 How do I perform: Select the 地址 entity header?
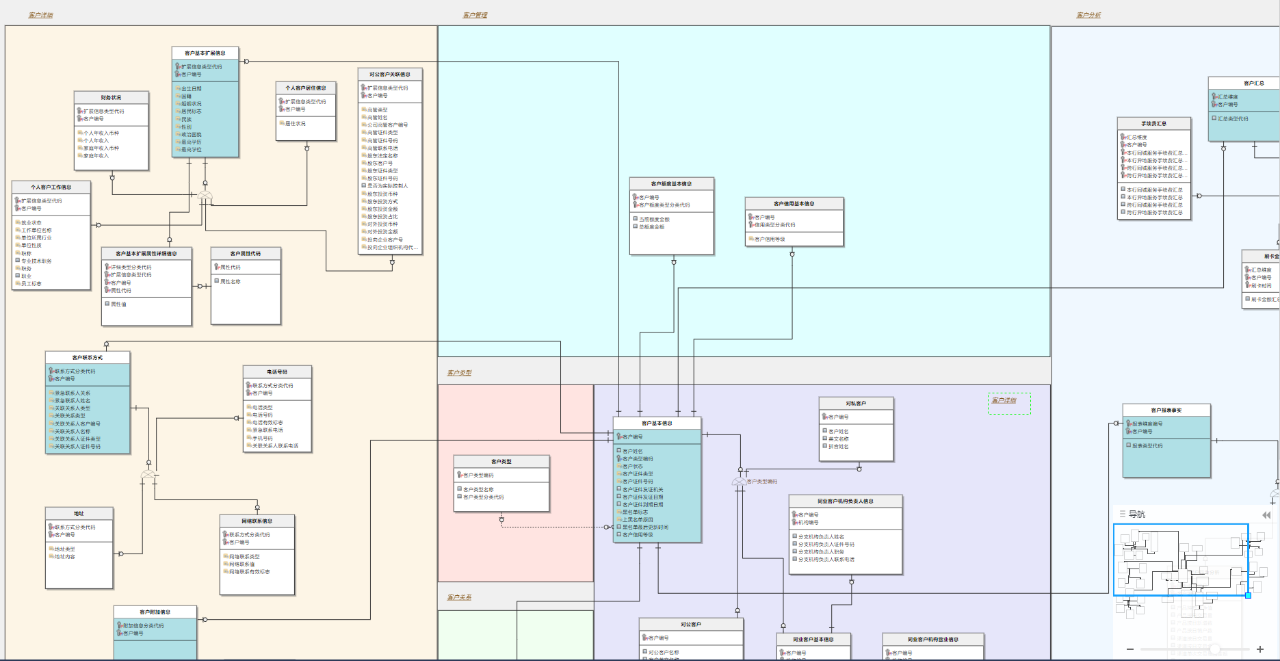click(79, 513)
